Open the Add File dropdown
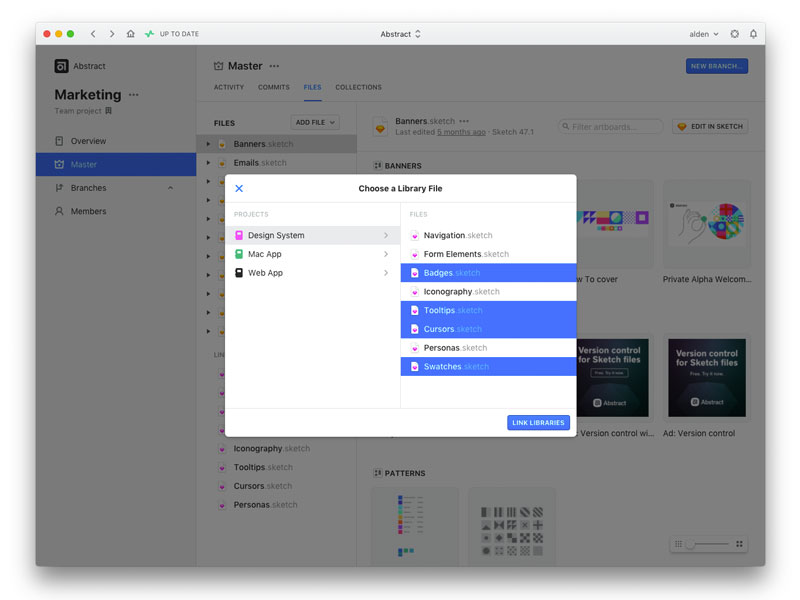800x600 pixels. [x=315, y=122]
